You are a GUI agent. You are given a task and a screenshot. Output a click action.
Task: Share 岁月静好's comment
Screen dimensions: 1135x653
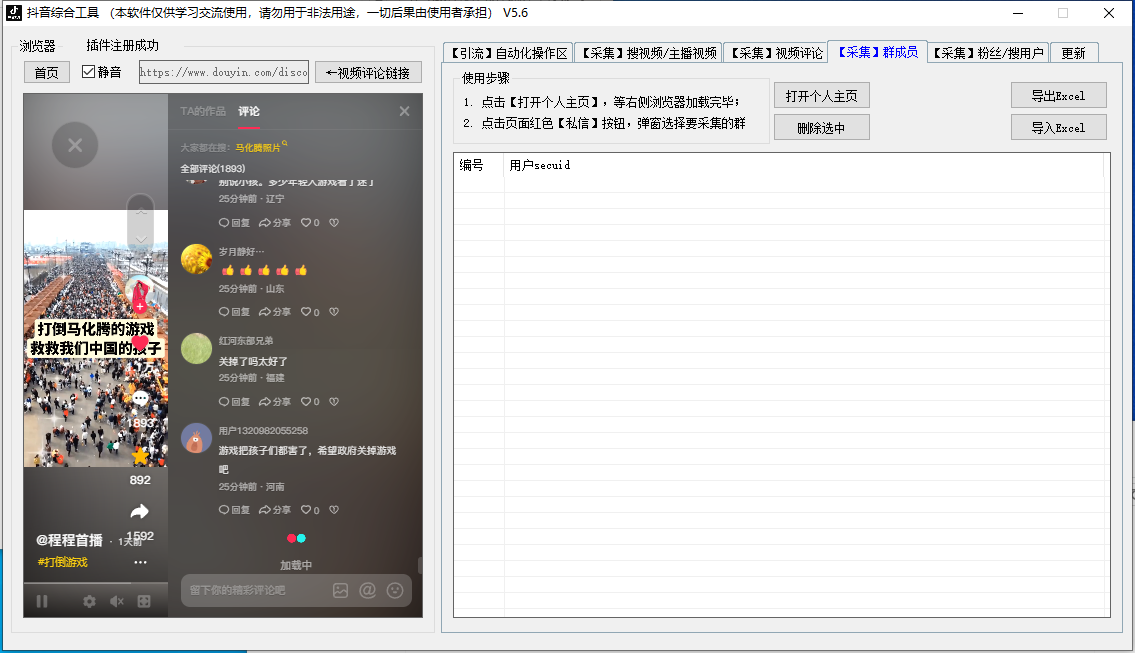275,312
